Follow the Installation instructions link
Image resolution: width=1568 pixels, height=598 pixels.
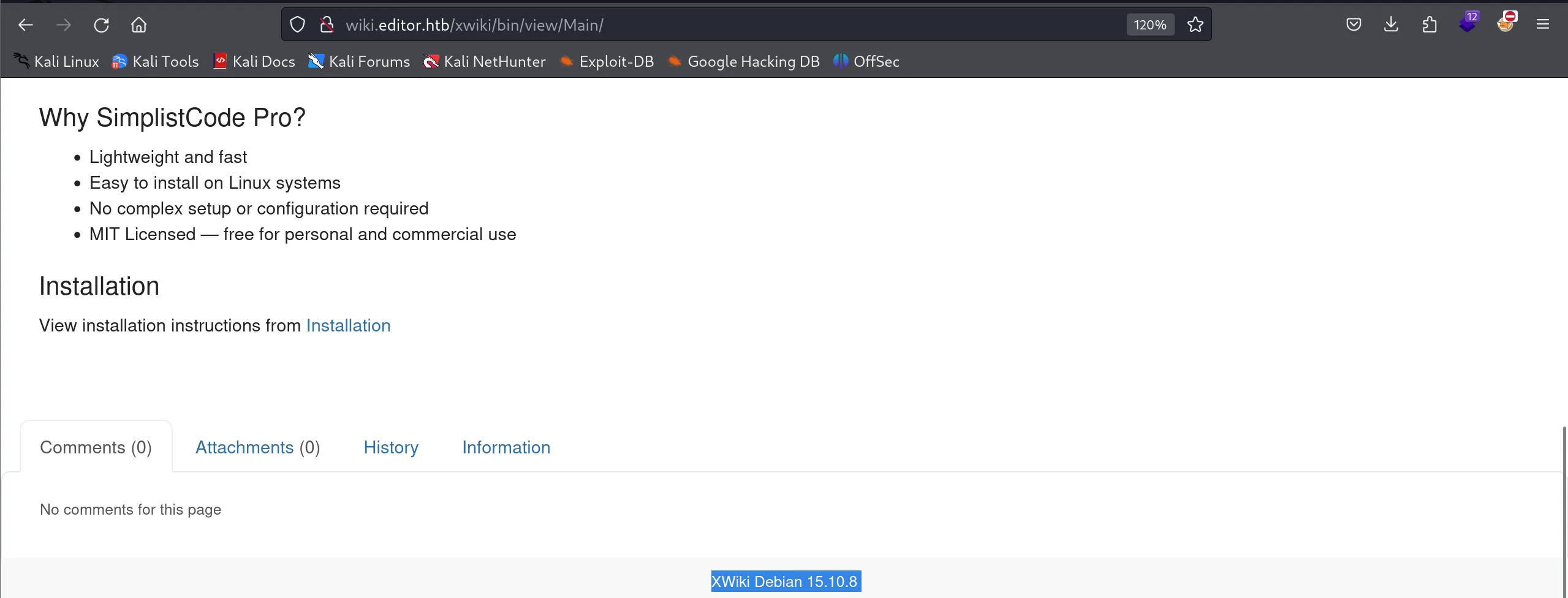(x=348, y=325)
